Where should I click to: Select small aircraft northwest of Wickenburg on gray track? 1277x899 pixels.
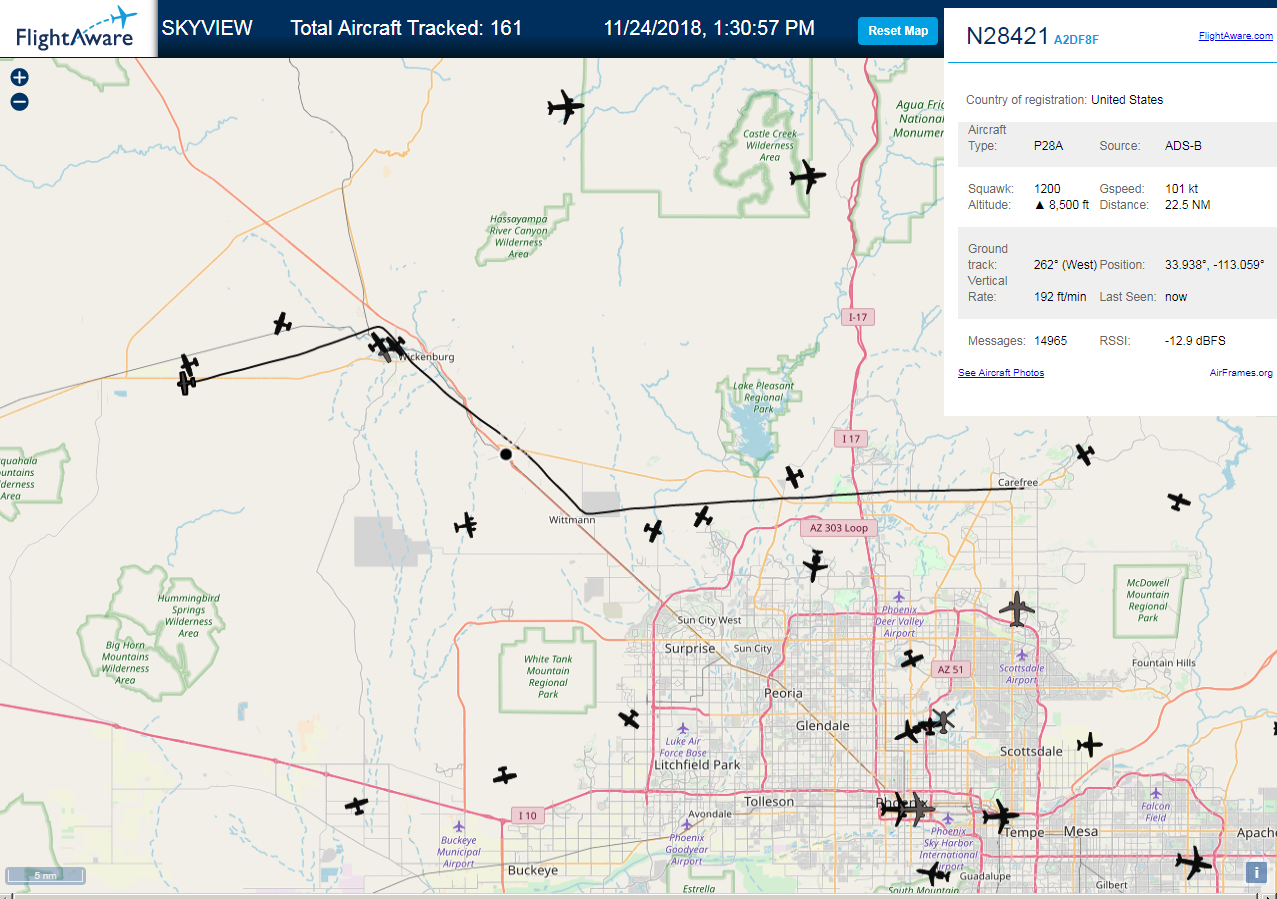tap(283, 323)
